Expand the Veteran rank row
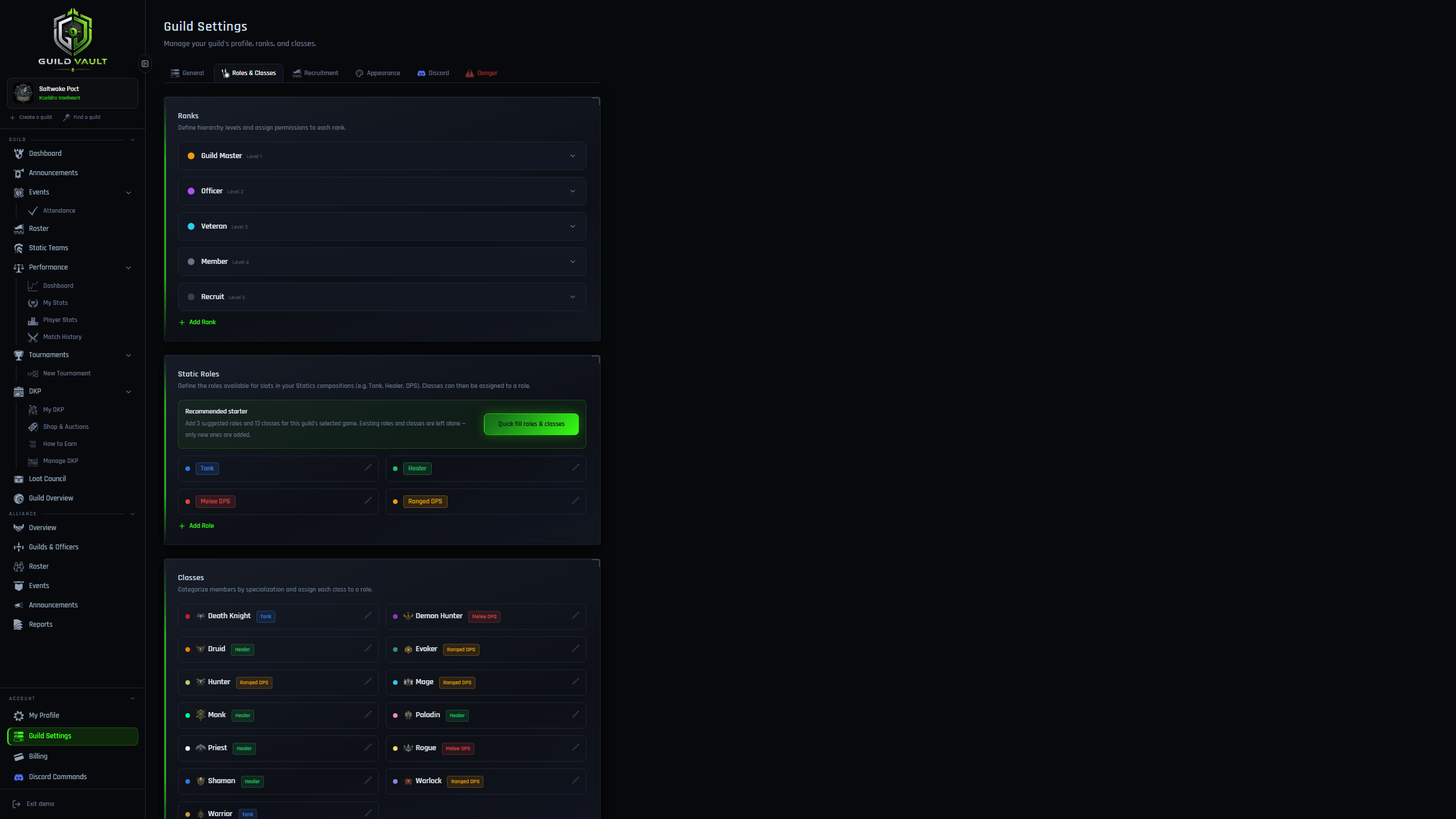This screenshot has height=819, width=1456. [382, 226]
